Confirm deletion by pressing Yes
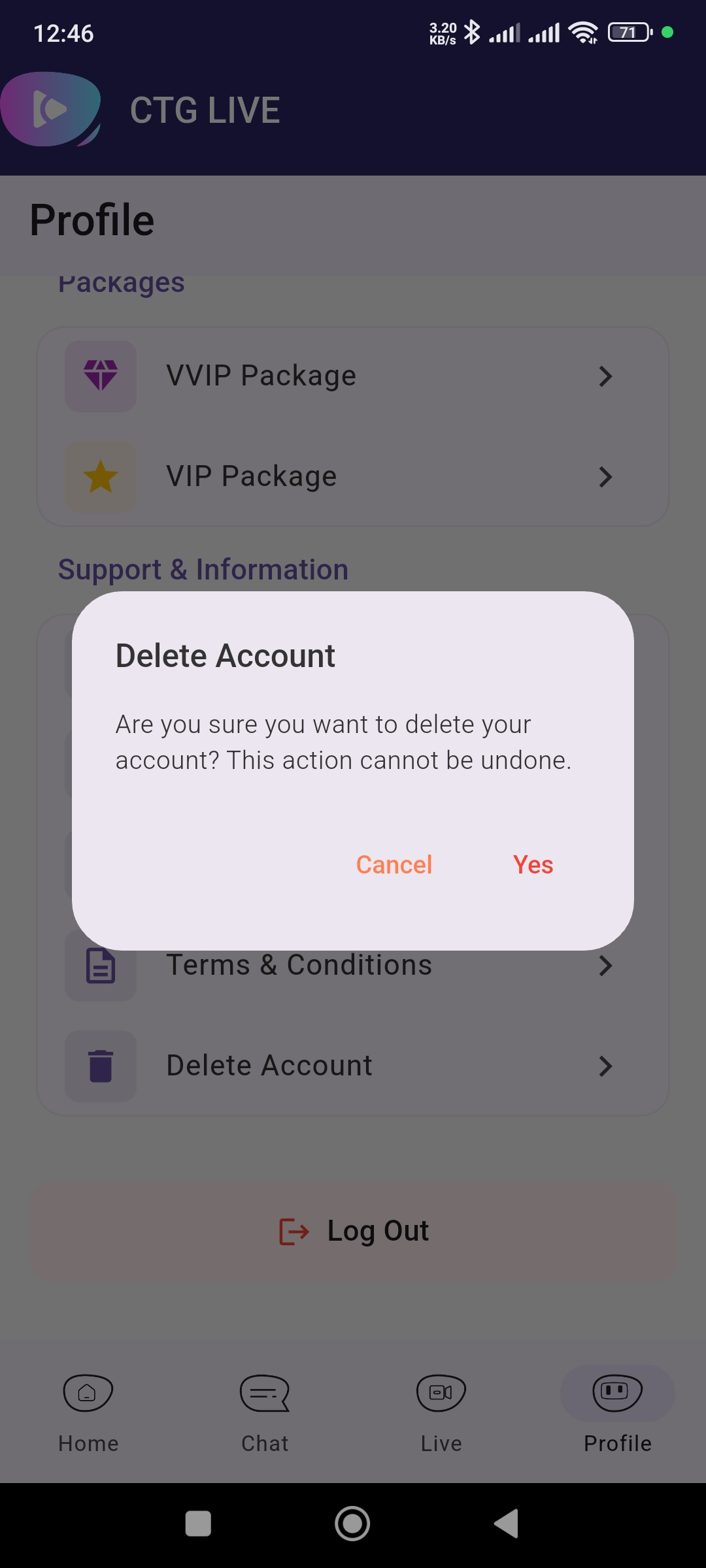 pos(533,865)
